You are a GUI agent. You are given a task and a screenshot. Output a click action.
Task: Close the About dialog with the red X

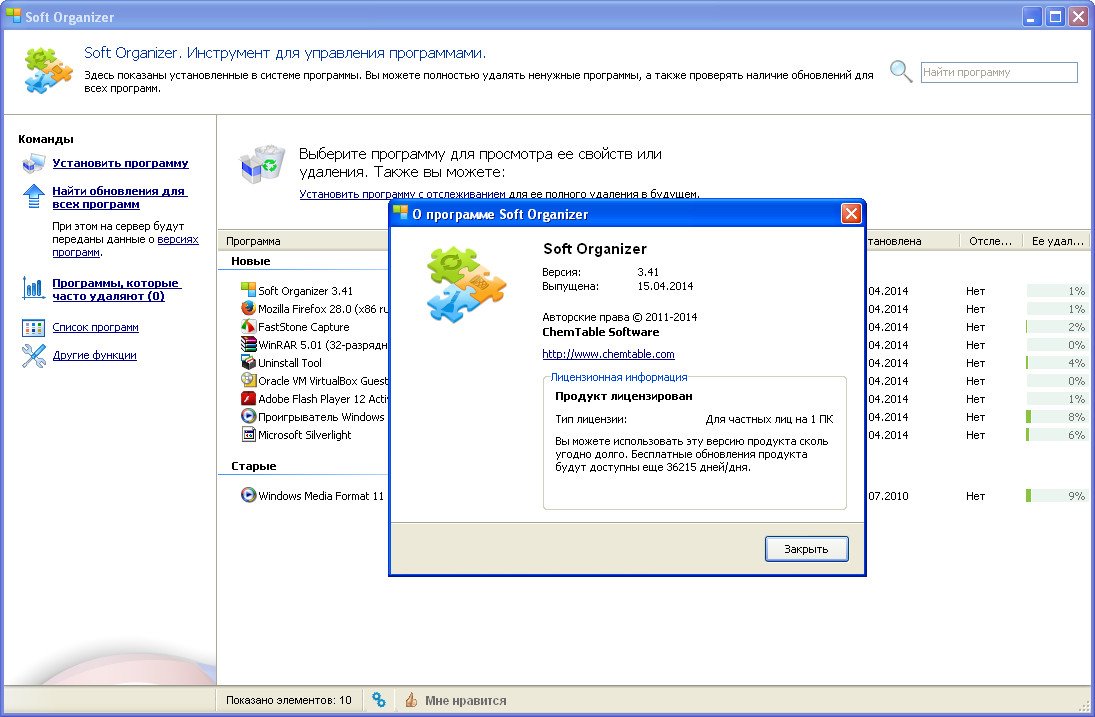(851, 214)
